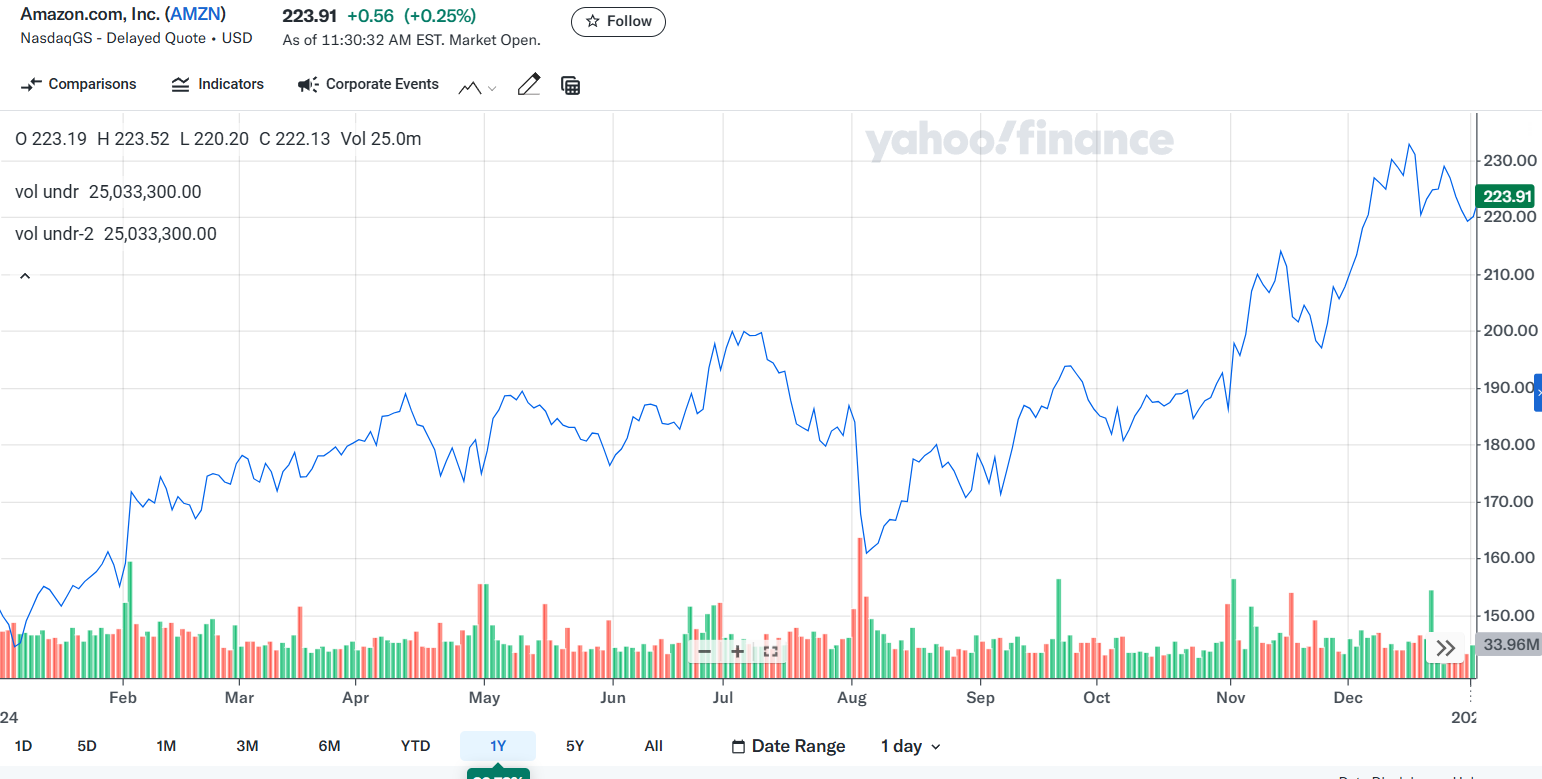The height and width of the screenshot is (779, 1542).
Task: Show Corporate Events on the chart
Action: (368, 84)
